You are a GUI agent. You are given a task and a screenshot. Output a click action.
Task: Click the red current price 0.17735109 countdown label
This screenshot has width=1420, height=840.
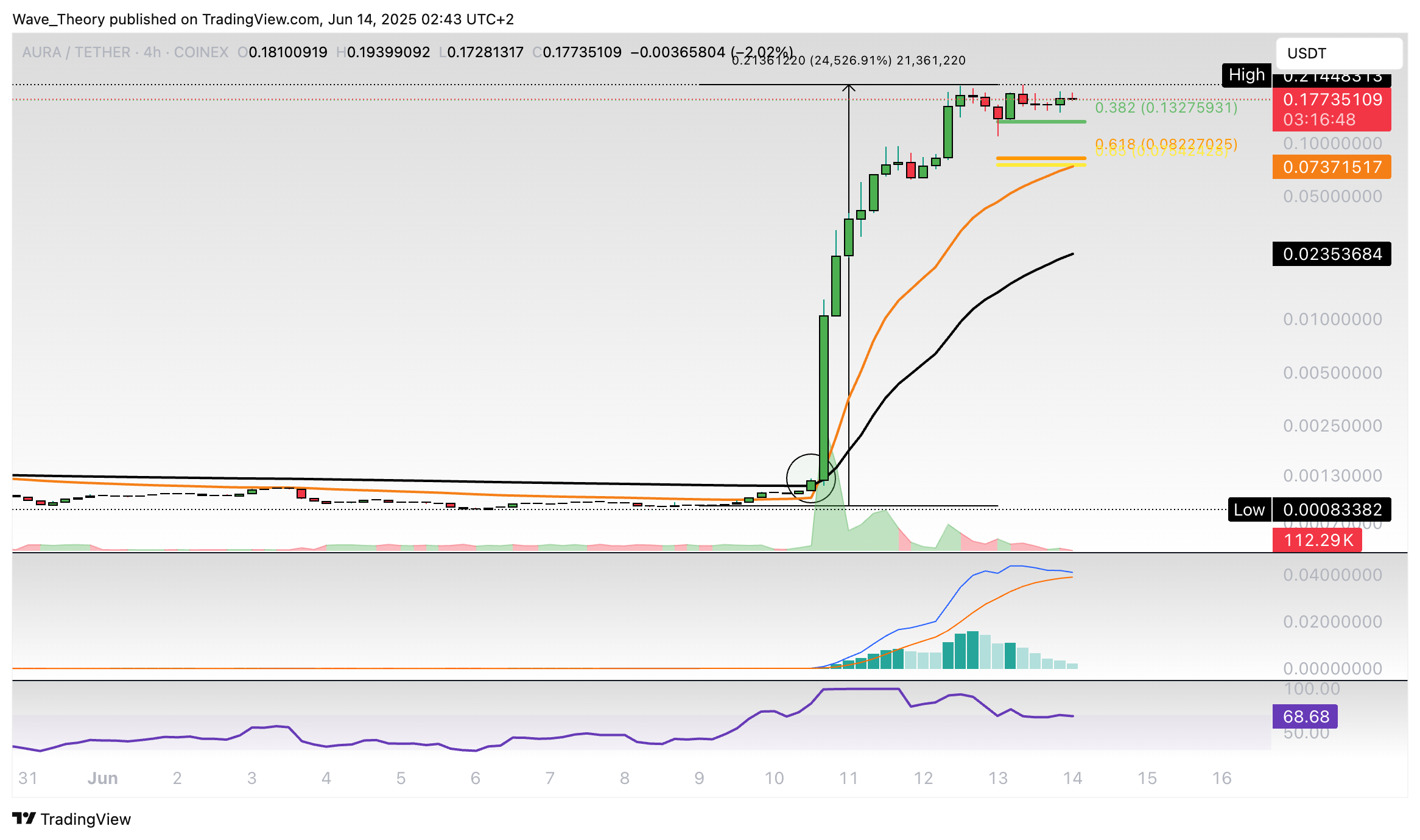[1332, 110]
